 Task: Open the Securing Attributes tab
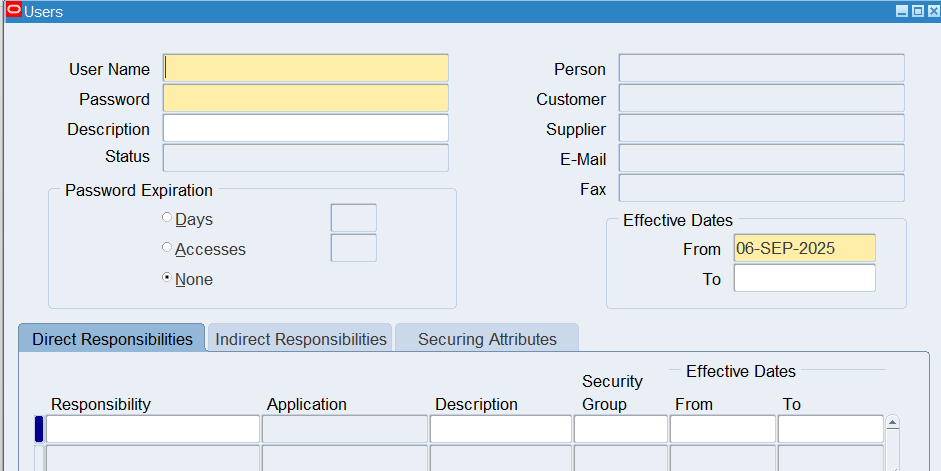[487, 339]
